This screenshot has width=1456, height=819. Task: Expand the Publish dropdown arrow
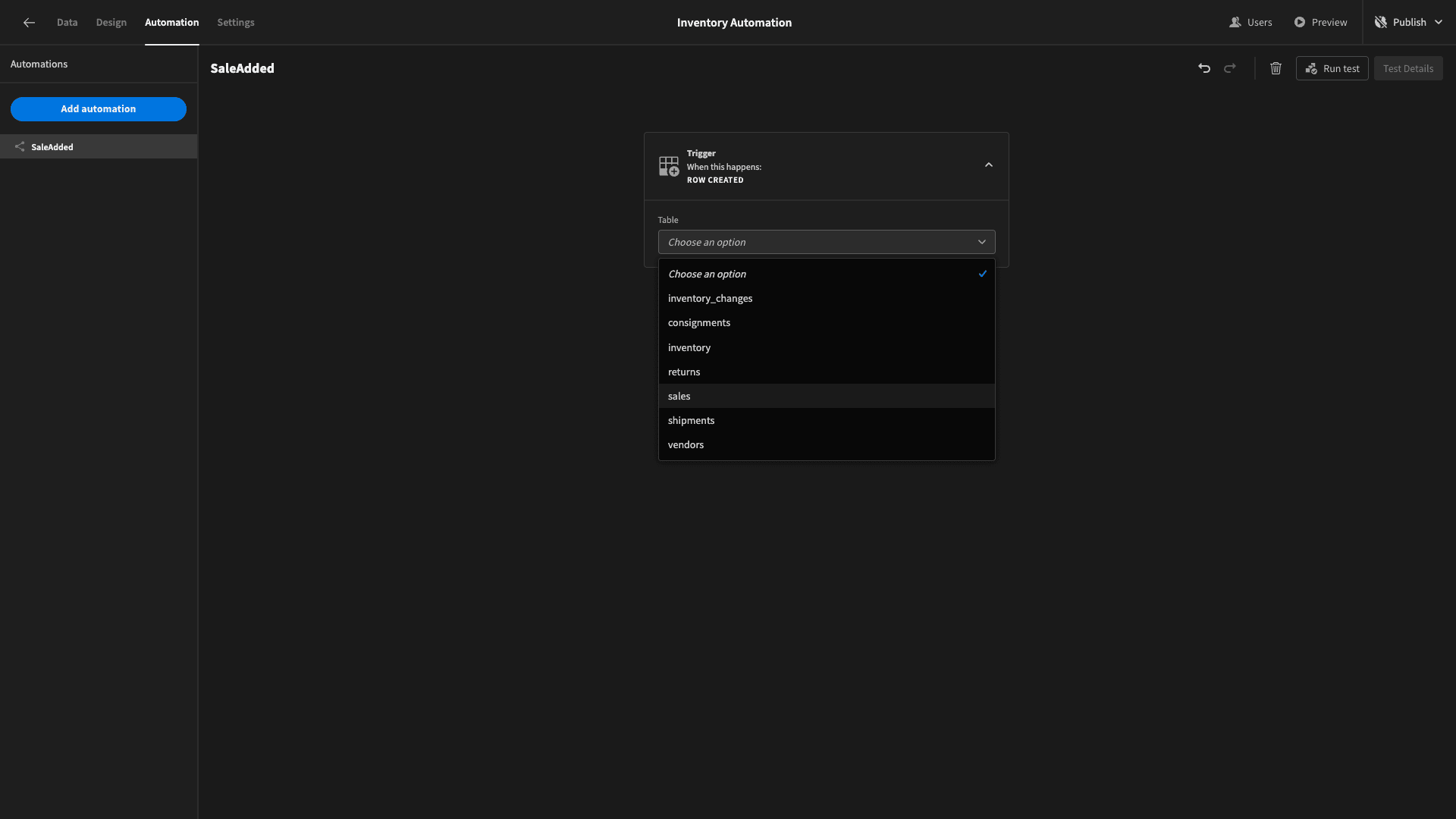pos(1439,23)
